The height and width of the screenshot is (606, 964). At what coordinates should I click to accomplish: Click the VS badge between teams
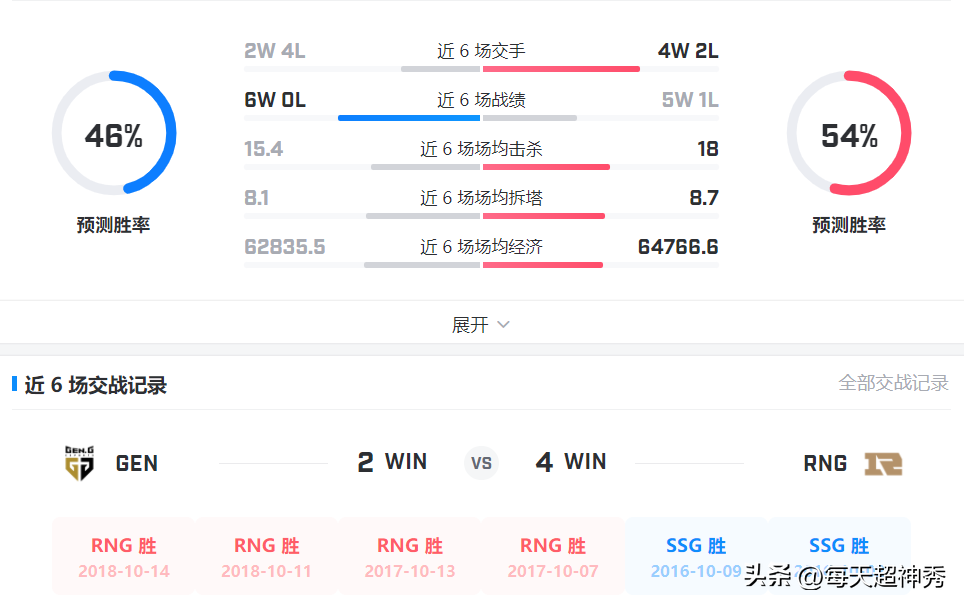point(481,463)
